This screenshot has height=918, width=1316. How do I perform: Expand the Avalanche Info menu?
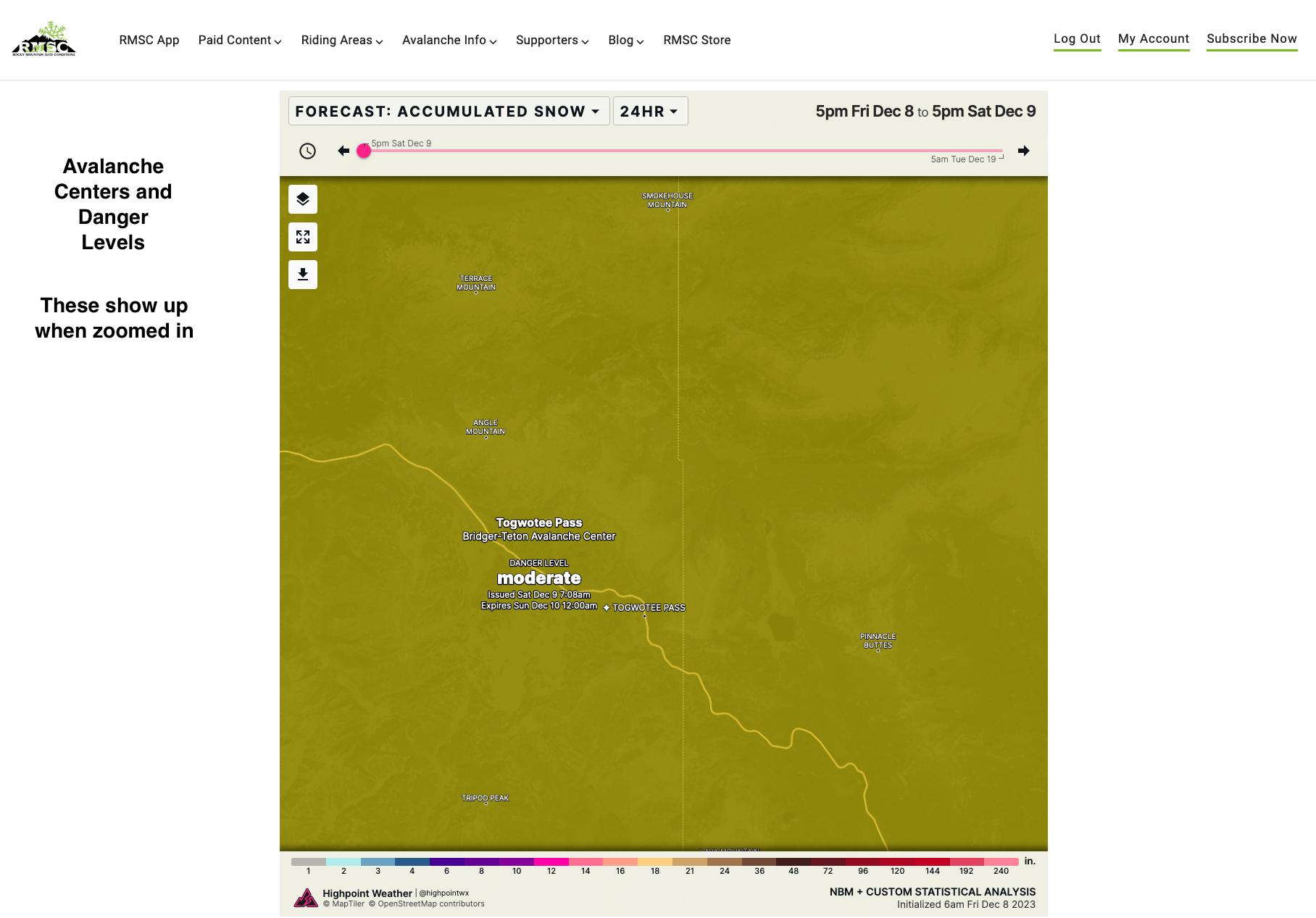click(449, 40)
